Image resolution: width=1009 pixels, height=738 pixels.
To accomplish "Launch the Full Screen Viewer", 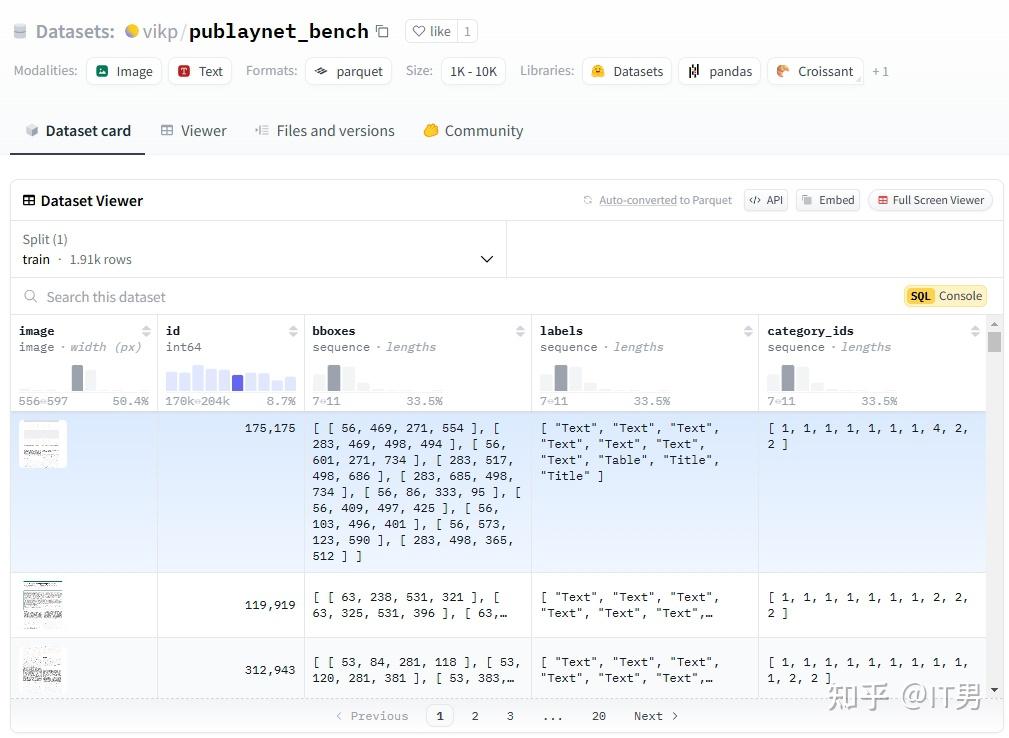I will point(930,200).
